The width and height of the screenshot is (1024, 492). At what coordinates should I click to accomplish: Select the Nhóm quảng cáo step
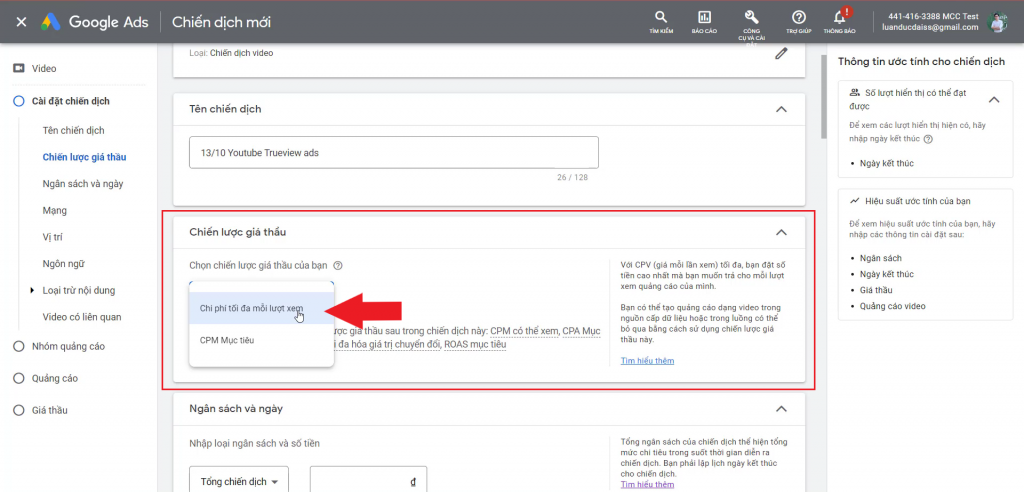tap(18, 346)
